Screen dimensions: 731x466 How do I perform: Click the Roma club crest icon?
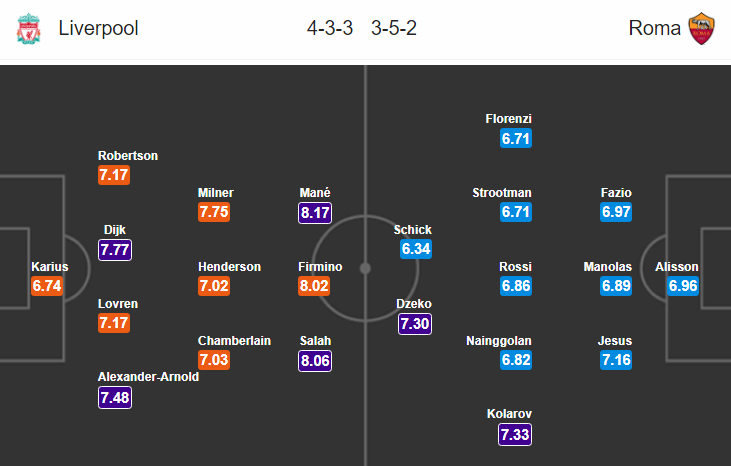tap(702, 28)
